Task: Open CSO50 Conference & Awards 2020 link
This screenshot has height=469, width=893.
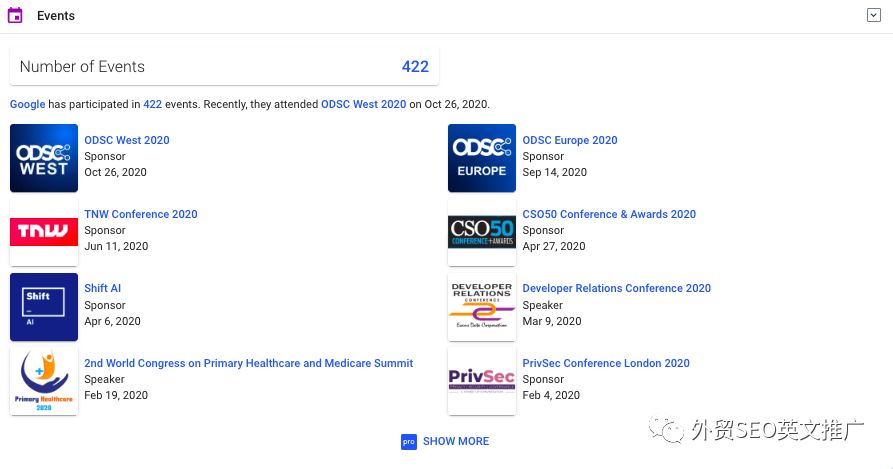Action: tap(609, 214)
